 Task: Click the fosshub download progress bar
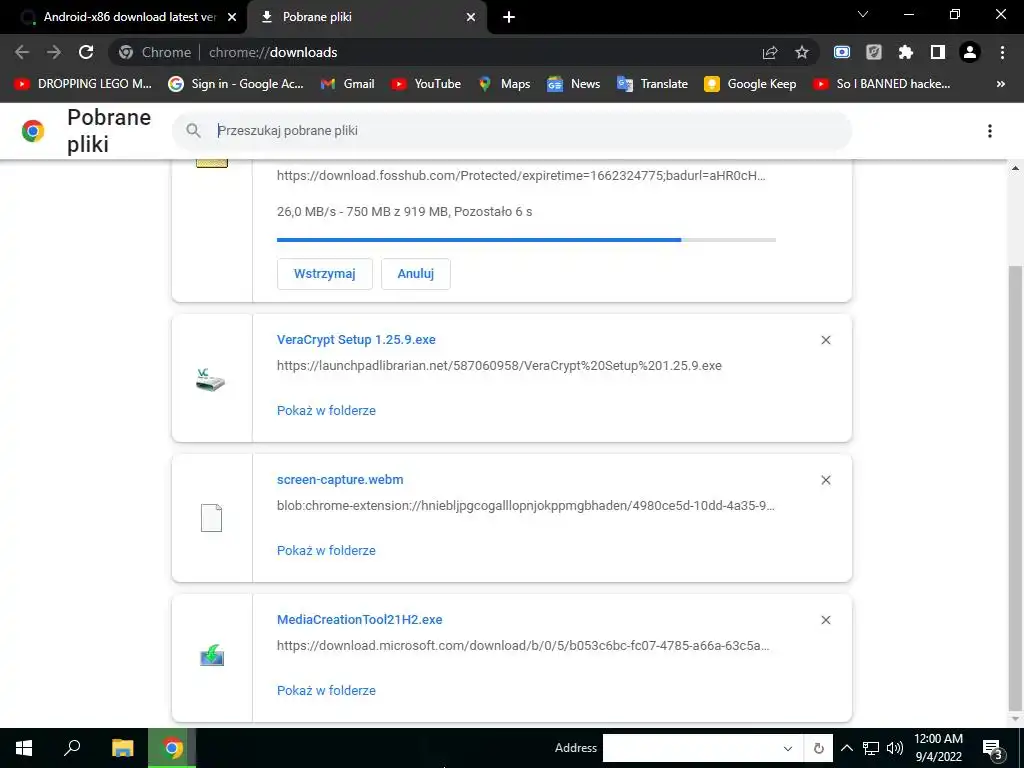[526, 240]
